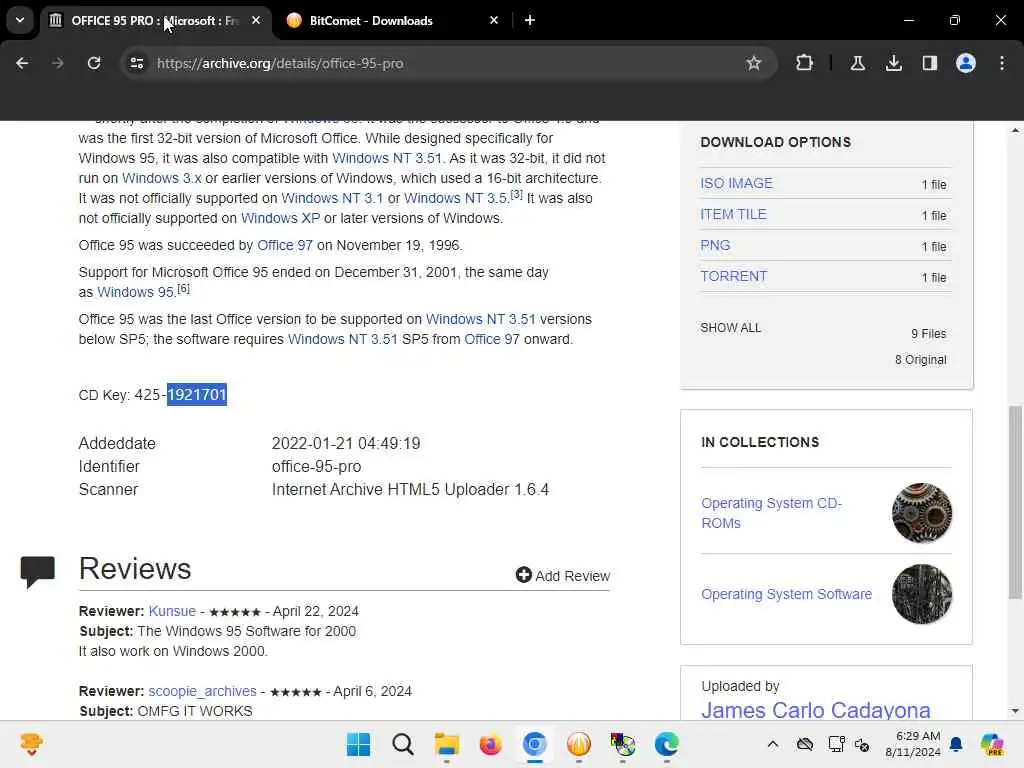
Task: Click the highlighted CD key 1921701
Action: 197,394
